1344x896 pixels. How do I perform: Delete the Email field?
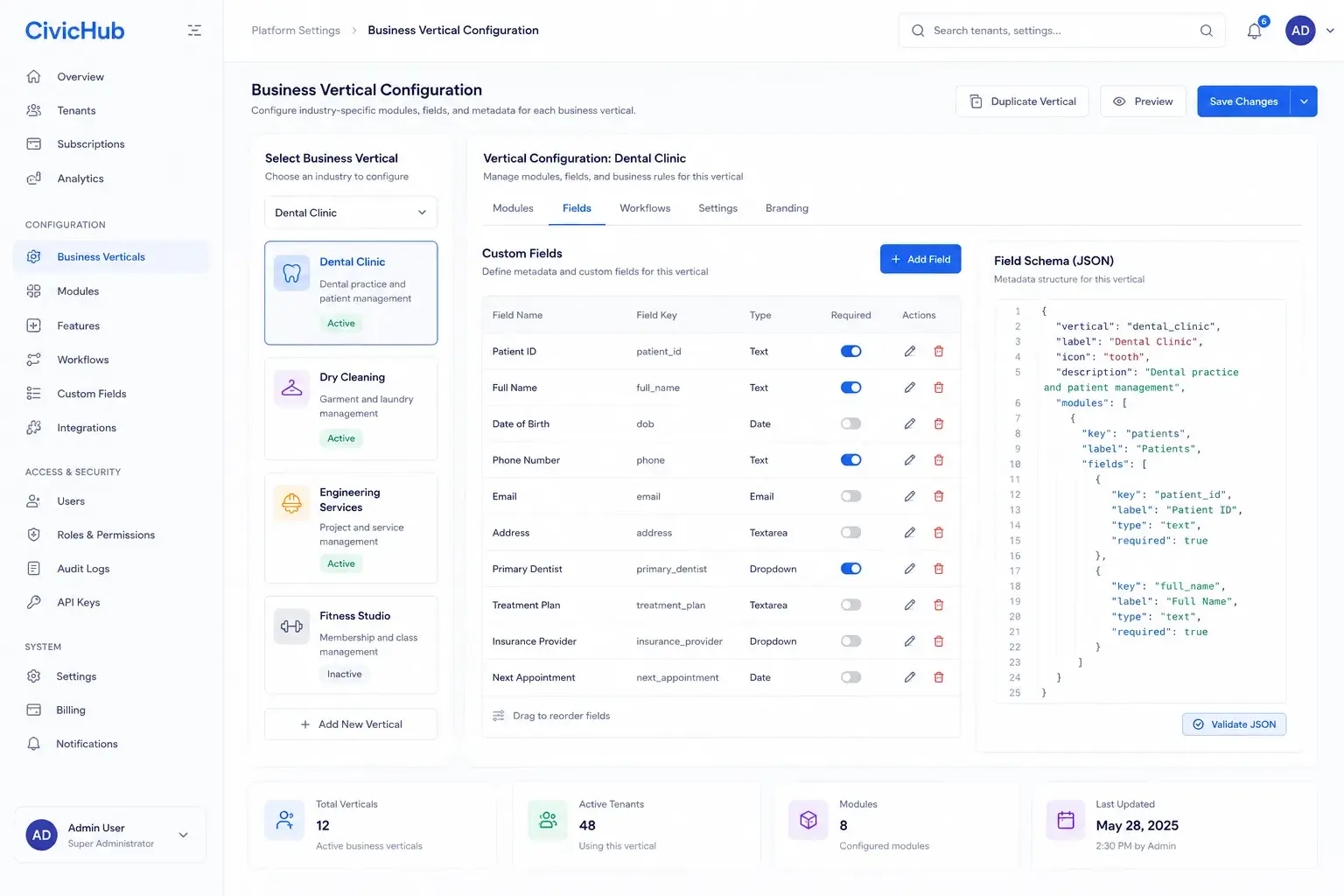[x=939, y=496]
